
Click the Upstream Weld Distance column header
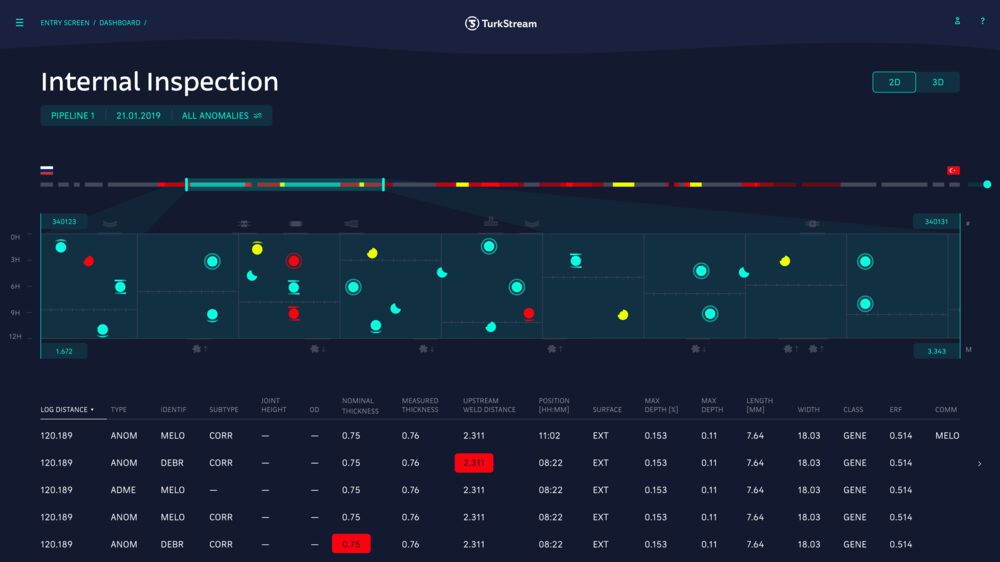pos(489,405)
